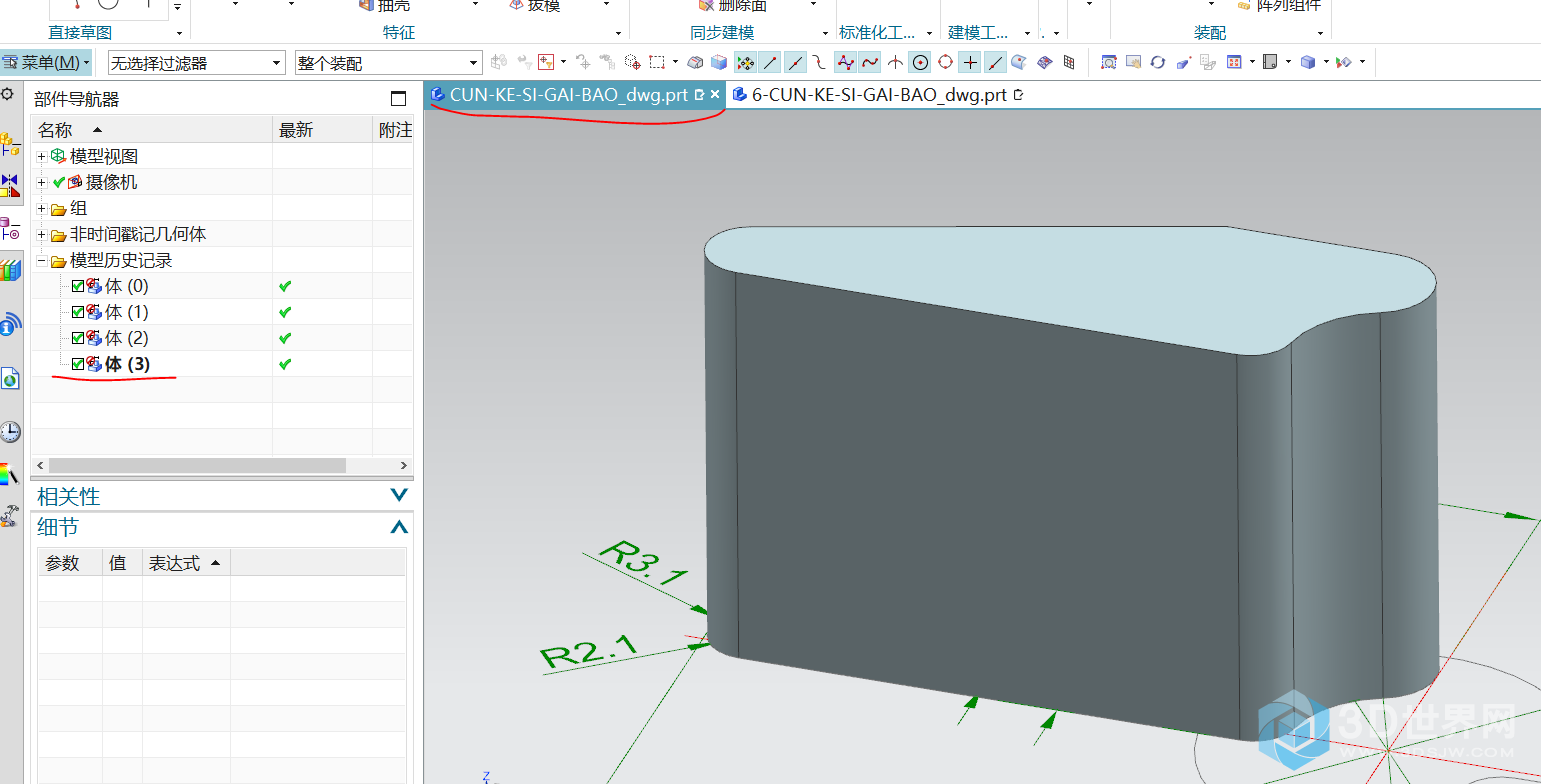This screenshot has height=784, width=1541.
Task: Collapse the 细节 section
Action: click(399, 527)
